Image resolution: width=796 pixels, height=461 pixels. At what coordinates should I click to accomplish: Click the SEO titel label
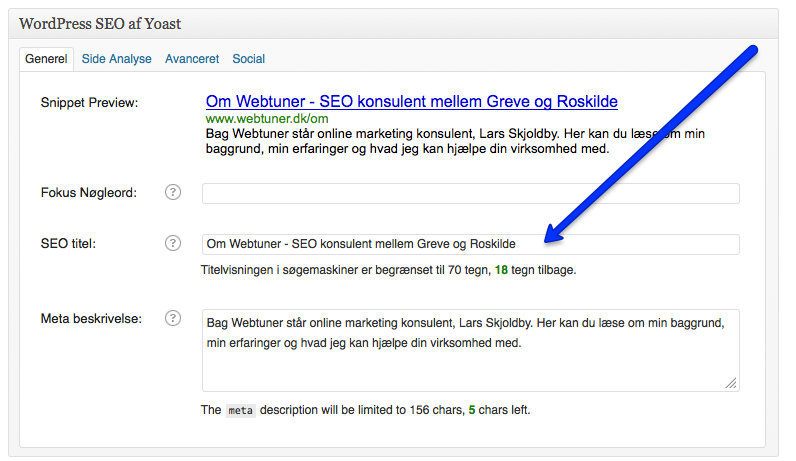pyautogui.click(x=68, y=244)
